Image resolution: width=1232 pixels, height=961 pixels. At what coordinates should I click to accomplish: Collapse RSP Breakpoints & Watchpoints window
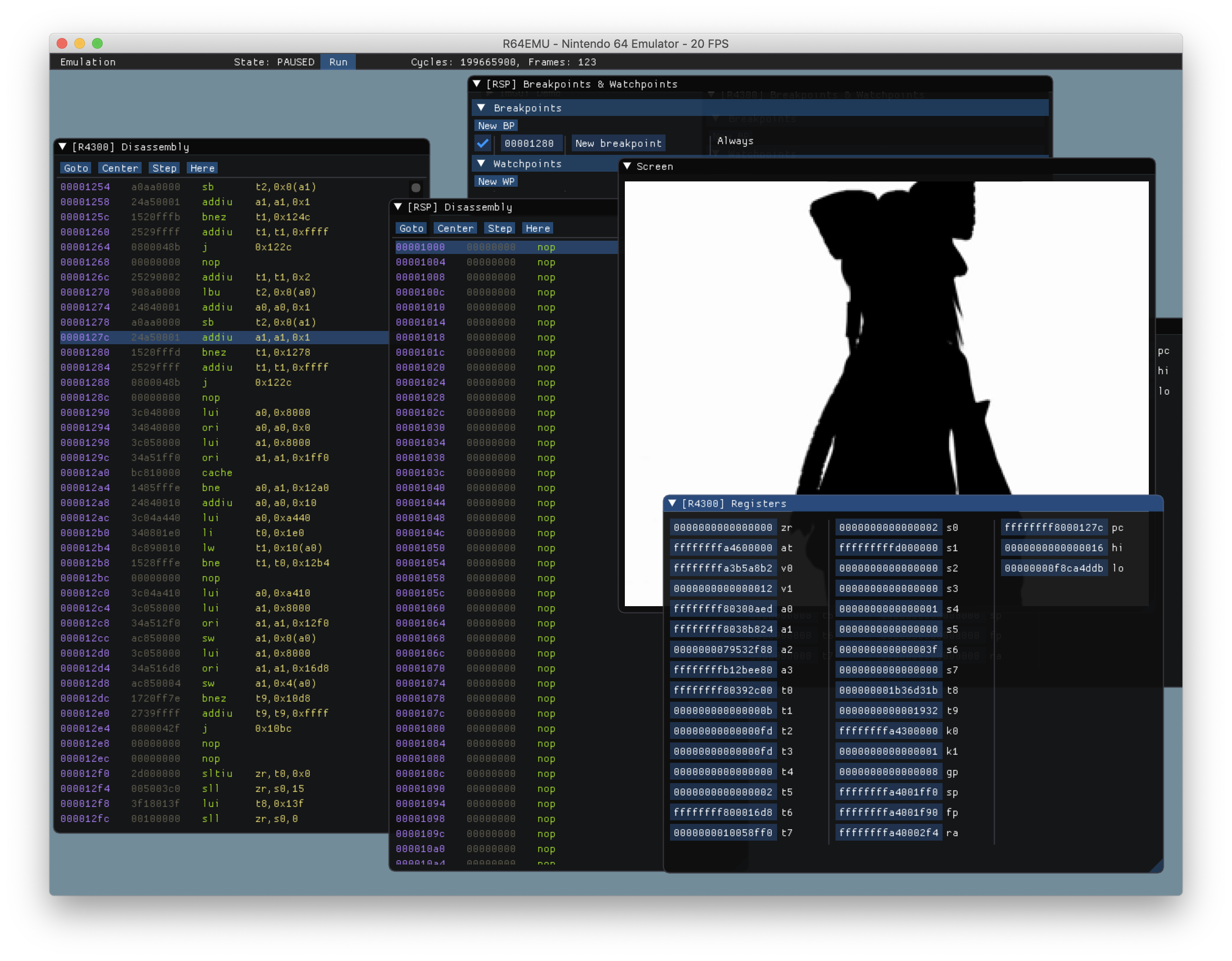coord(477,84)
